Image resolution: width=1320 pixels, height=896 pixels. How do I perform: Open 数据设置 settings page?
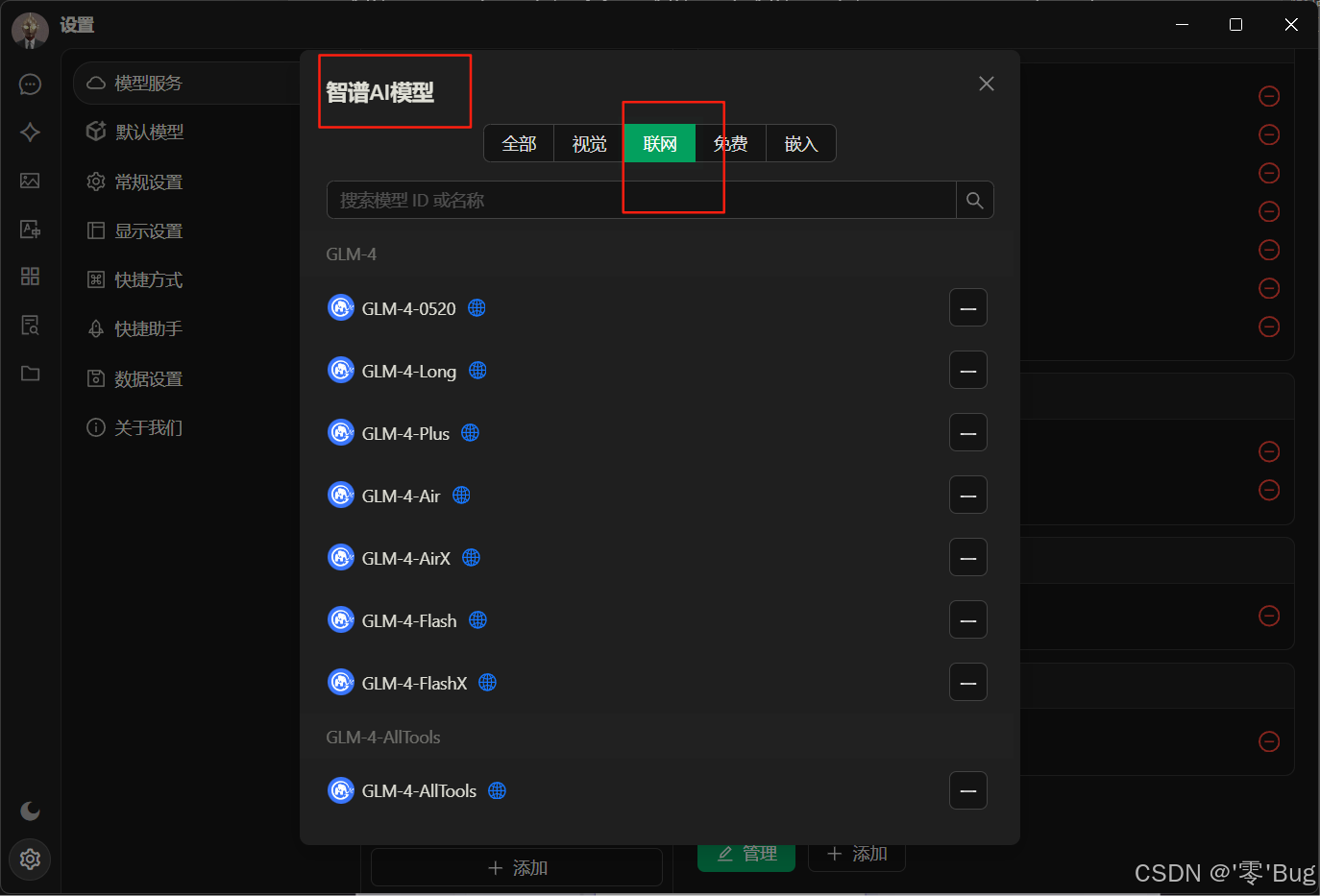[148, 378]
